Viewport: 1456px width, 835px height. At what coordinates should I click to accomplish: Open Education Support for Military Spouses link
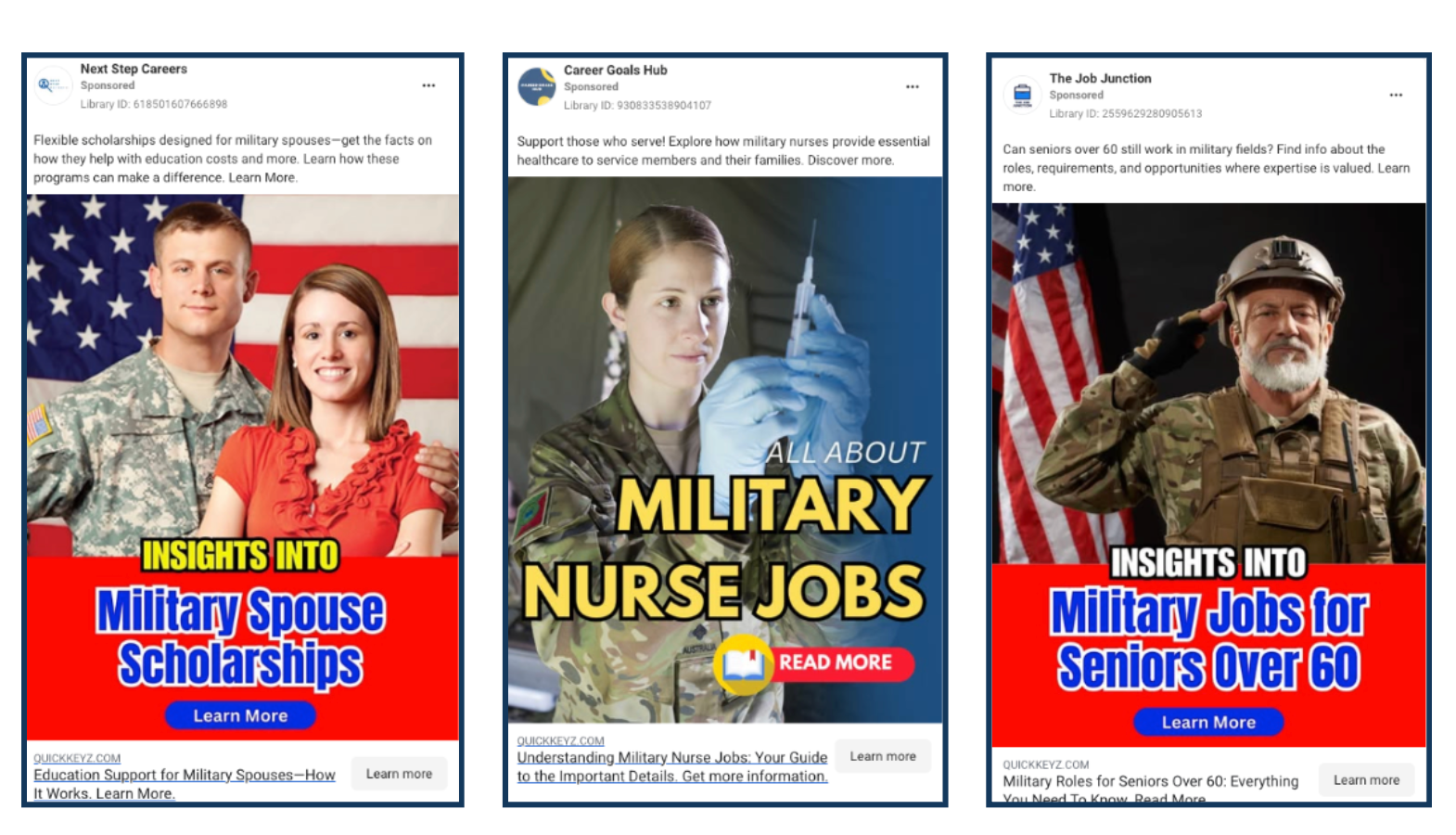[x=185, y=784]
